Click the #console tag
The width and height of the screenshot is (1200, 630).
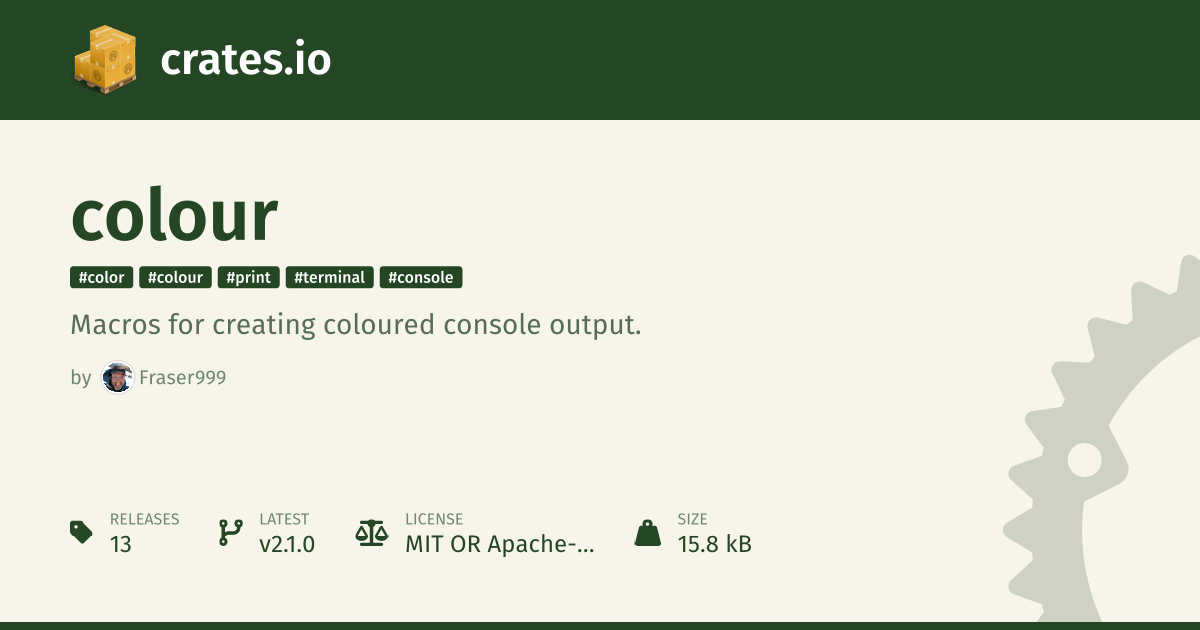[x=421, y=277]
